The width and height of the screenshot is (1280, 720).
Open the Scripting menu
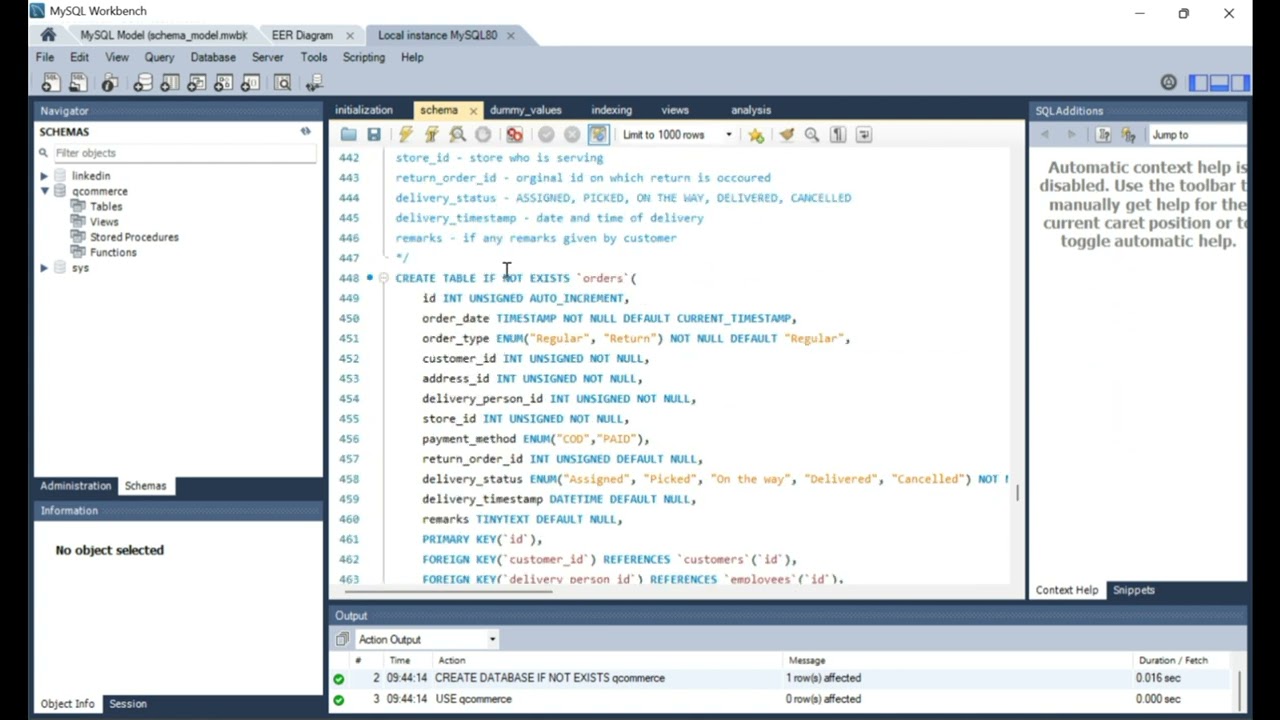(364, 58)
